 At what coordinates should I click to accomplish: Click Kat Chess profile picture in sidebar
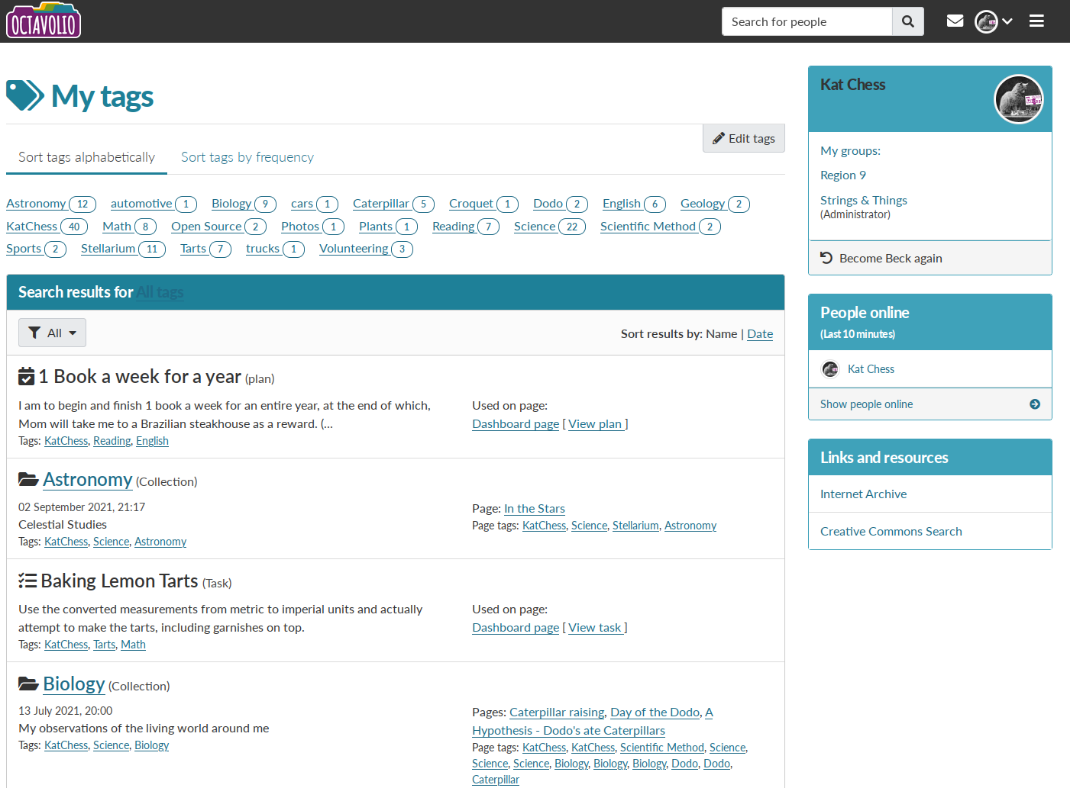click(x=1018, y=100)
